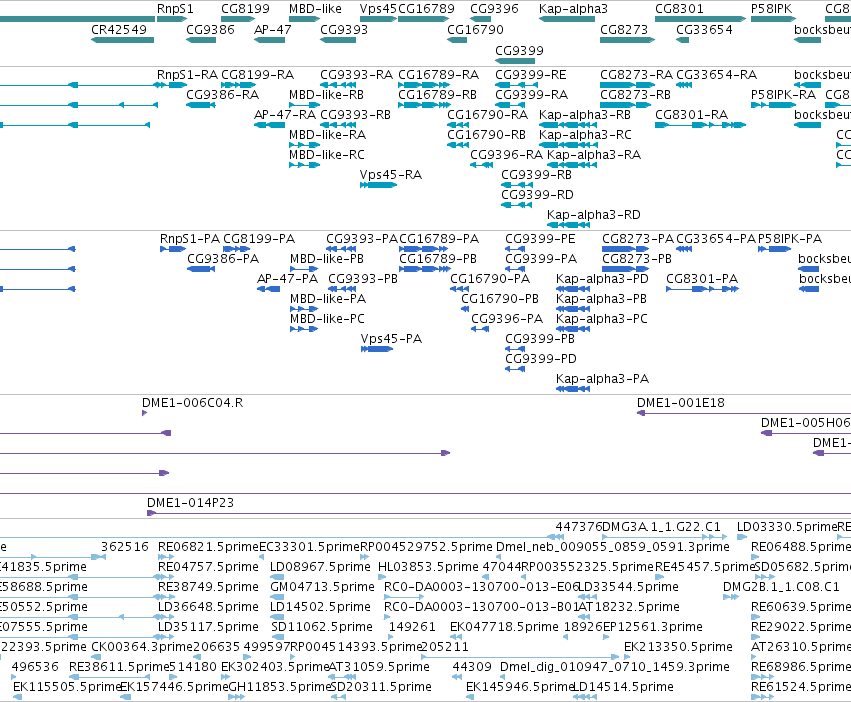Select the MBD-like-PC protein label
The height and width of the screenshot is (702, 851).
[x=327, y=319]
